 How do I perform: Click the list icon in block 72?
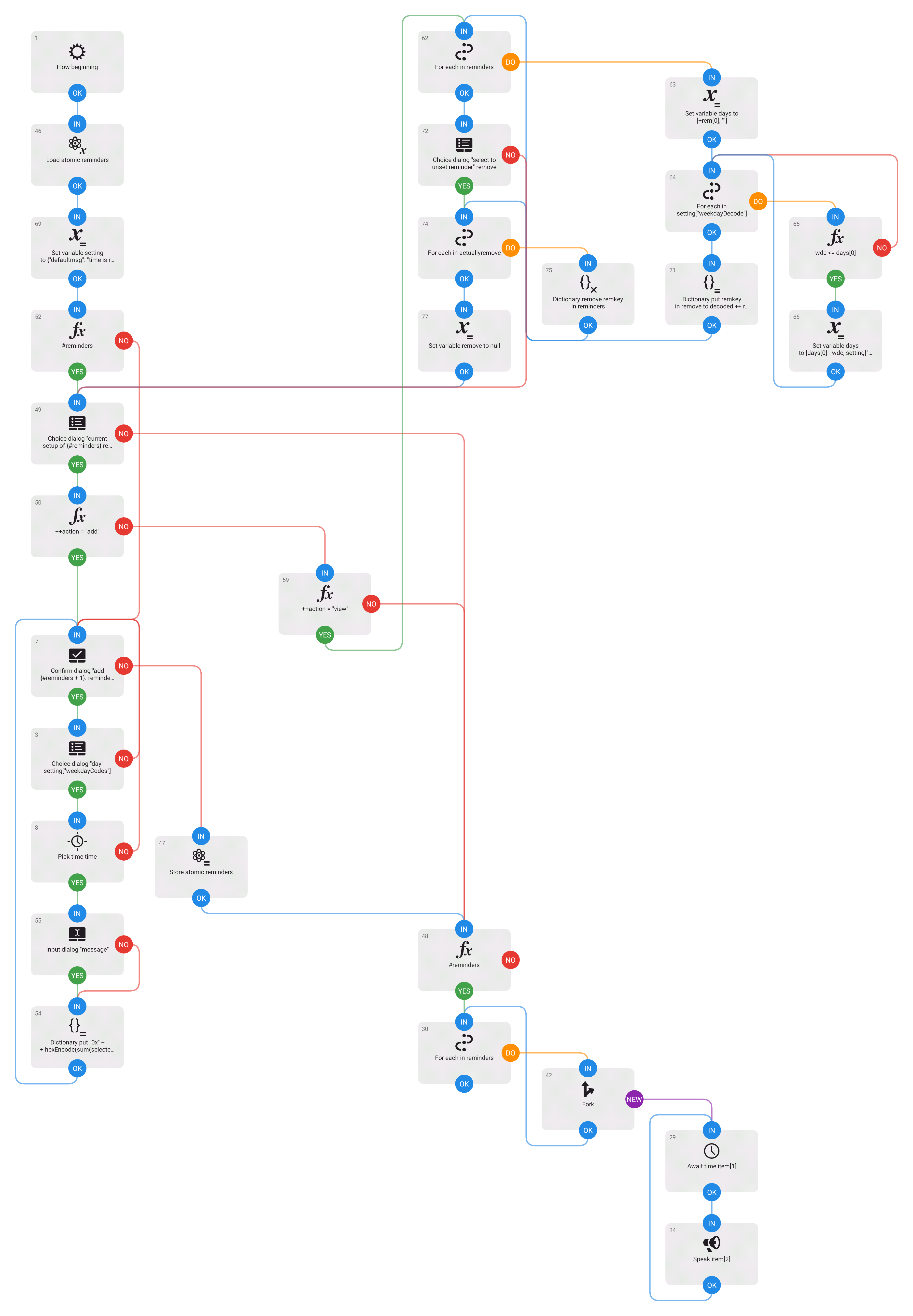(x=464, y=144)
